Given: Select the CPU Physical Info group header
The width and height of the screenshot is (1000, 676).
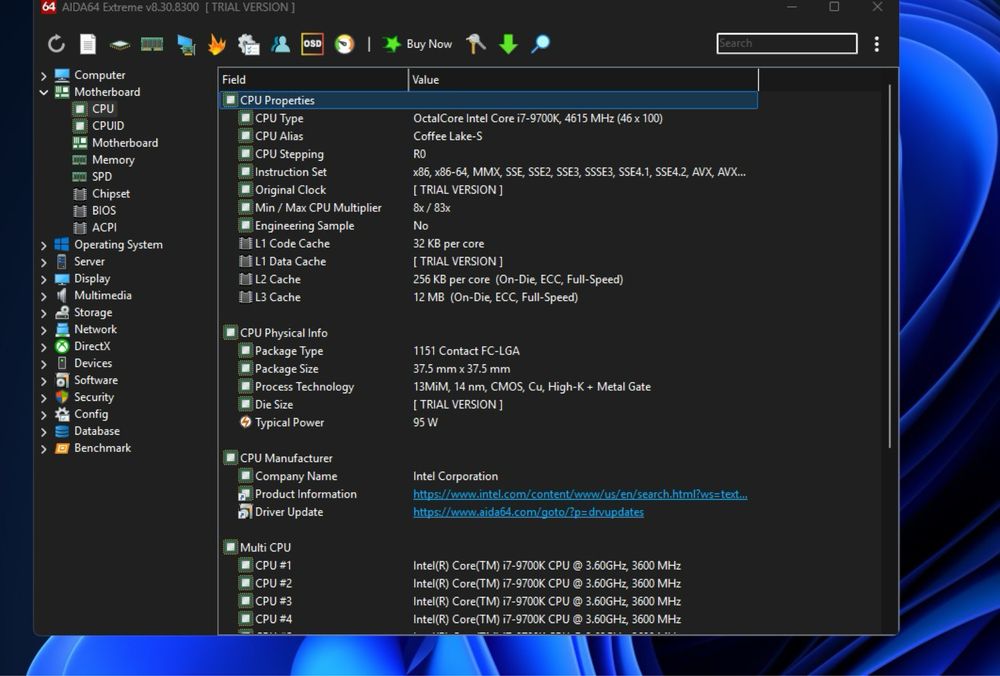Looking at the screenshot, I should point(489,333).
